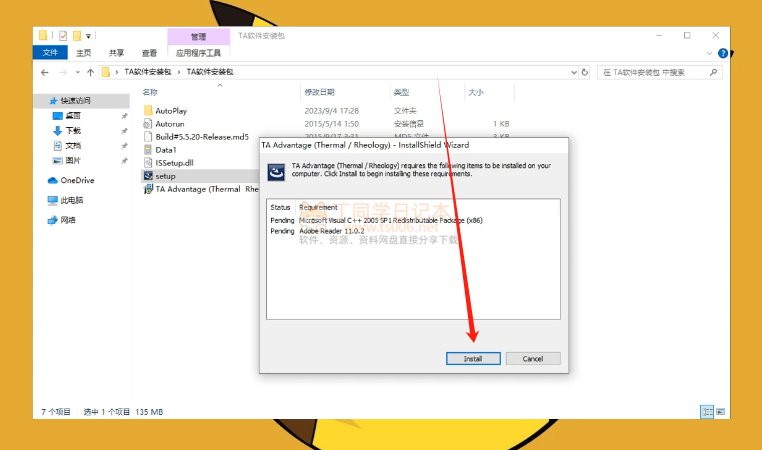Select OneDrive in the navigation pane
Screen dimensions: 762x450
(x=77, y=180)
